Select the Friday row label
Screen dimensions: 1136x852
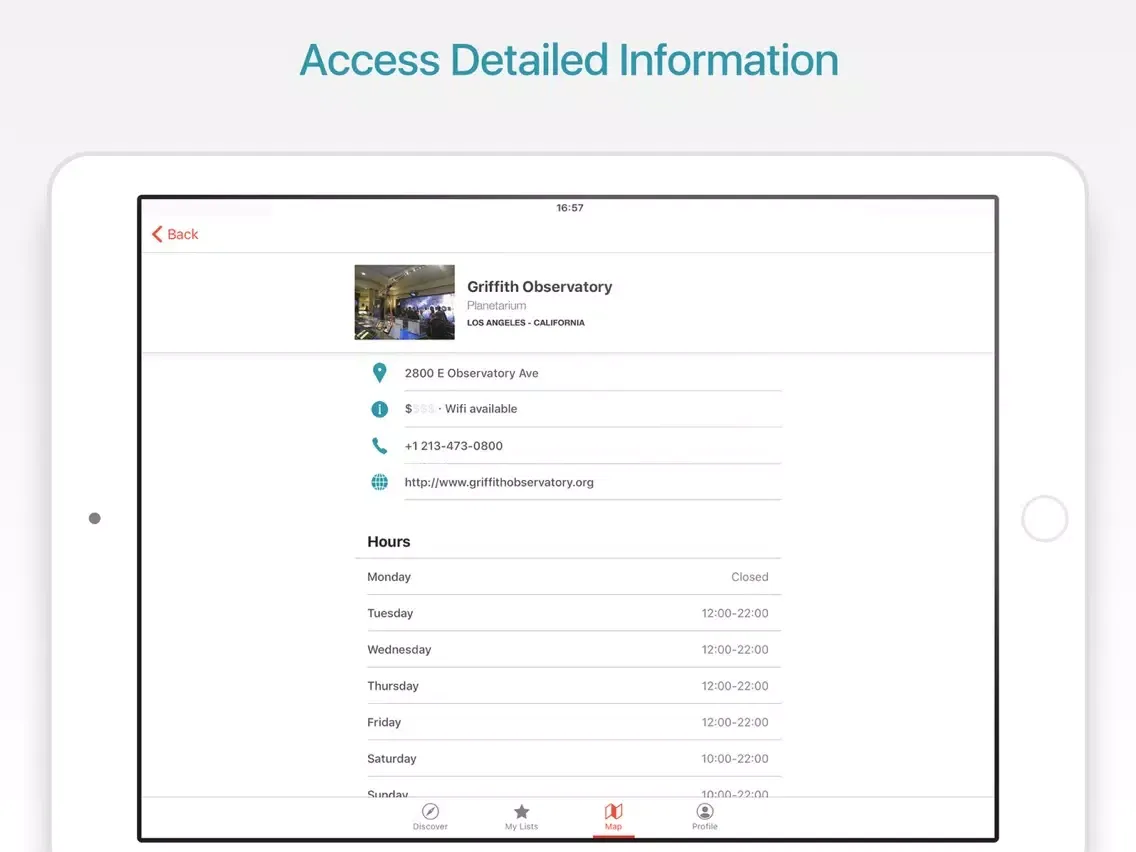point(384,722)
